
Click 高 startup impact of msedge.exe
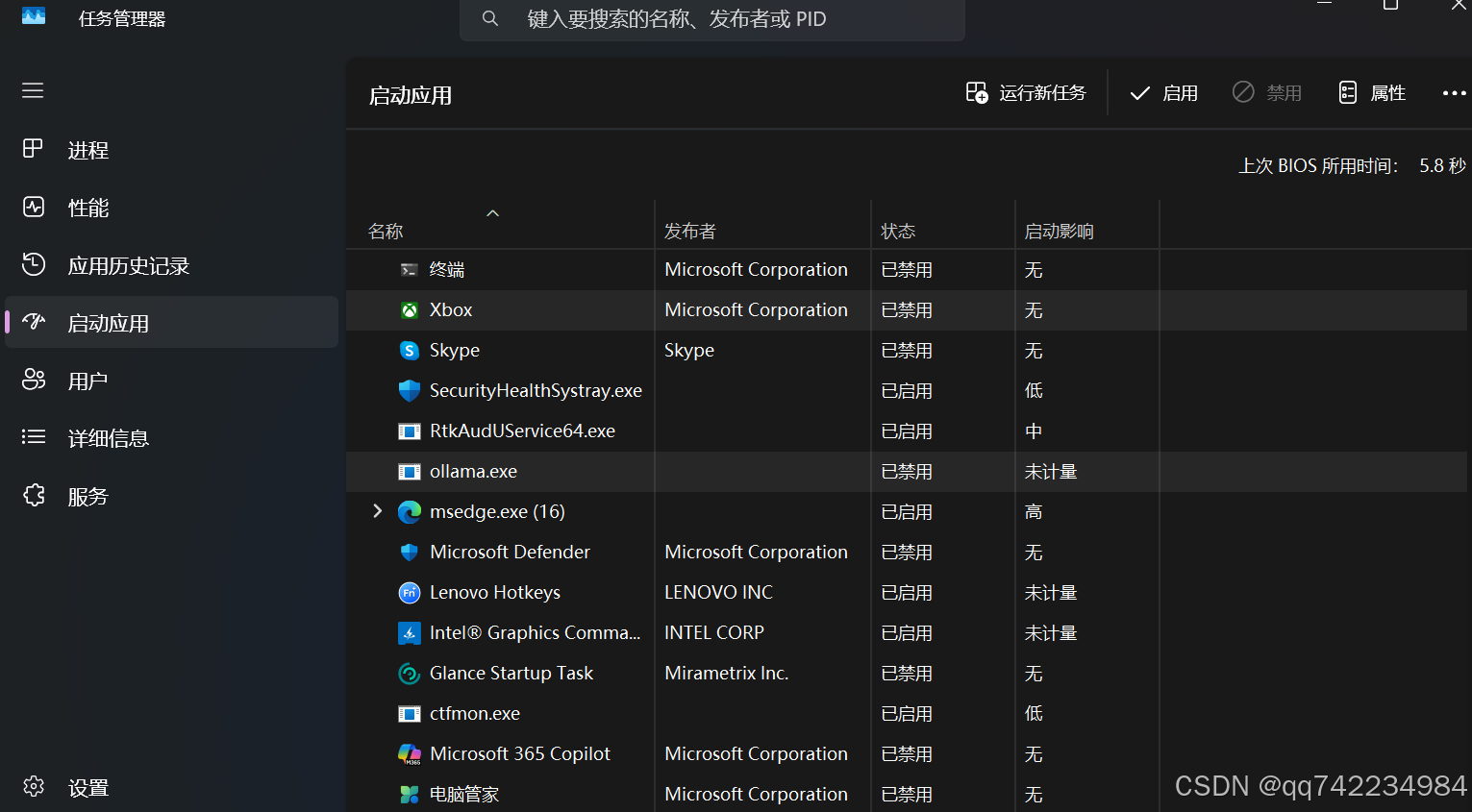point(1034,512)
